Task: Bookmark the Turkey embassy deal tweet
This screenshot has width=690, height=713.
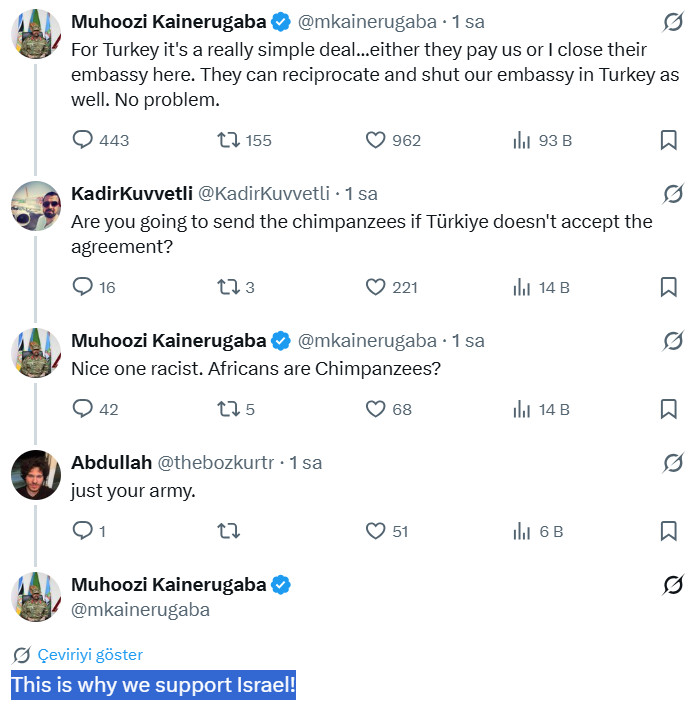Action: point(669,141)
